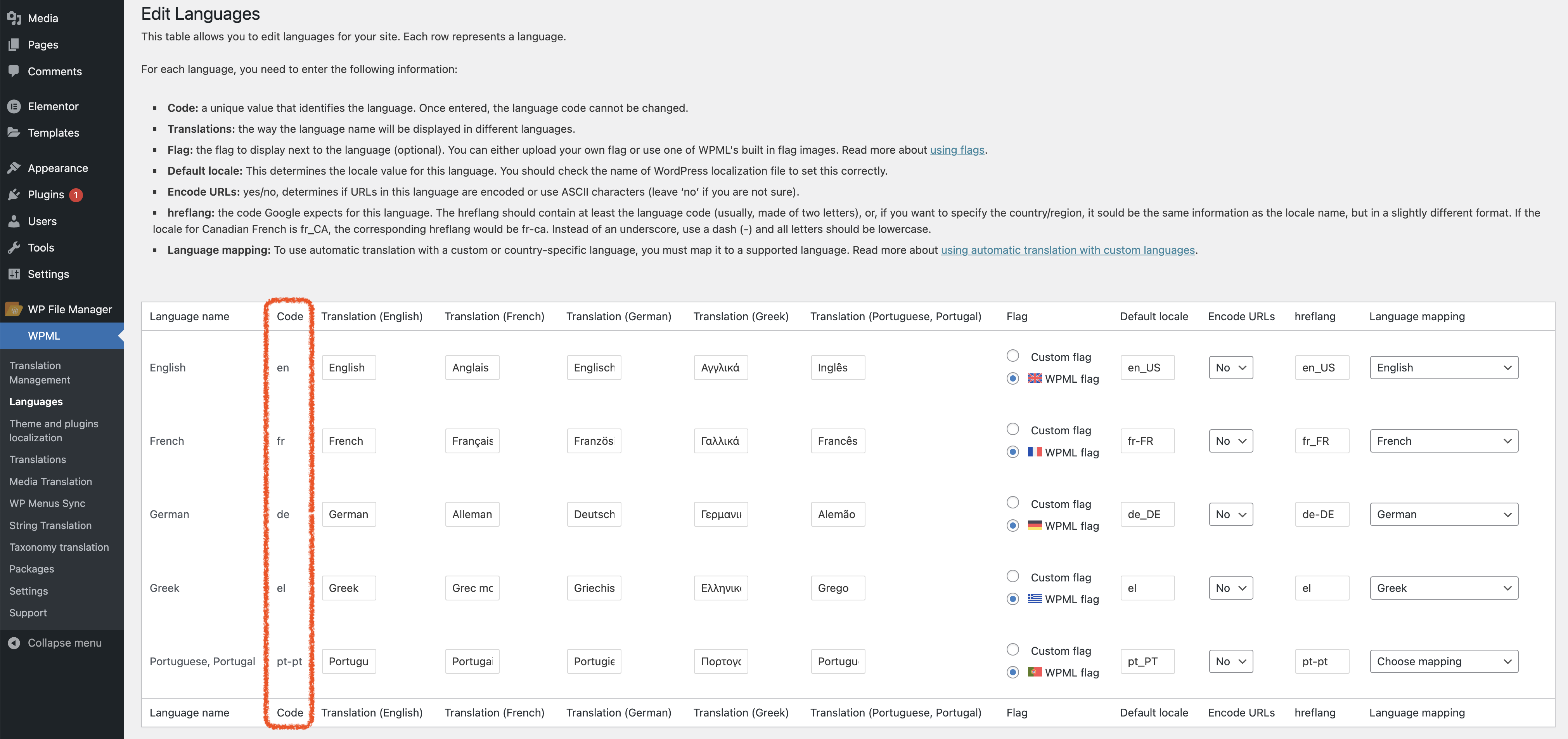Click the Media sidebar icon
Screen dimensions: 1568x739
pyautogui.click(x=14, y=18)
